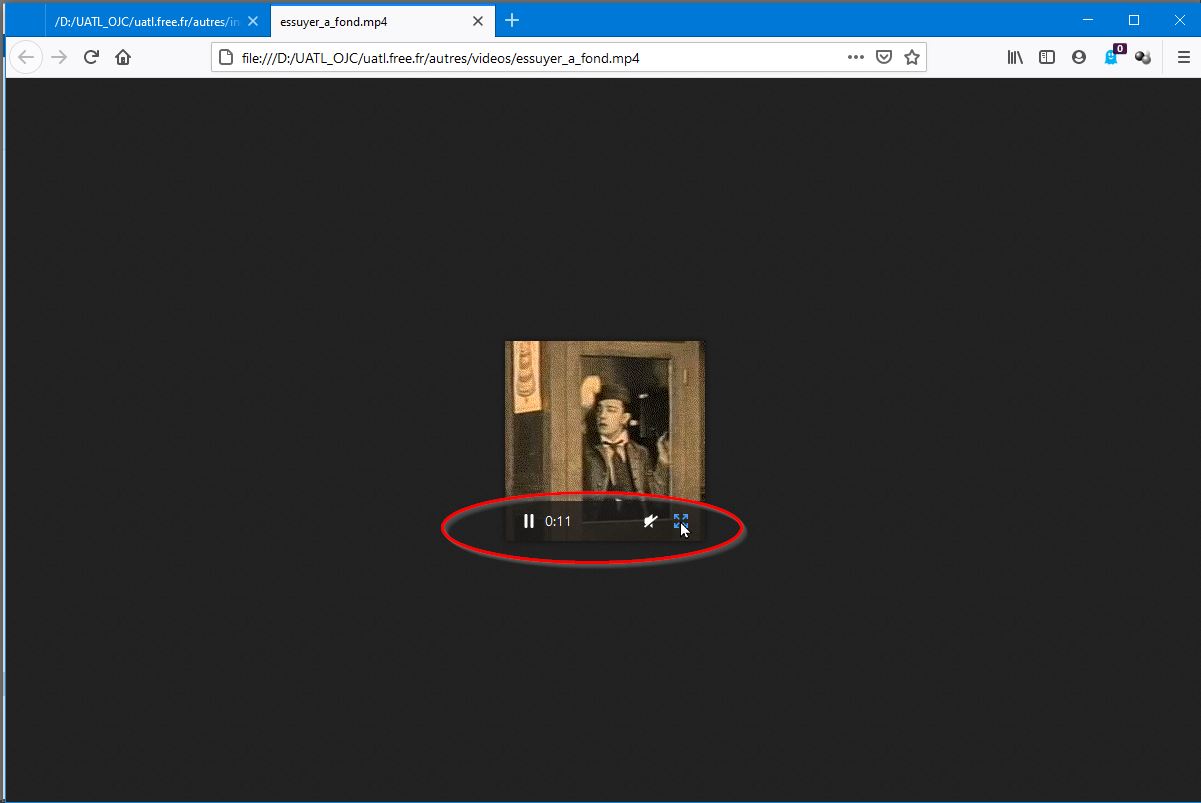Click the file page info icon in address bar
The width and height of the screenshot is (1201, 803).
coord(226,57)
